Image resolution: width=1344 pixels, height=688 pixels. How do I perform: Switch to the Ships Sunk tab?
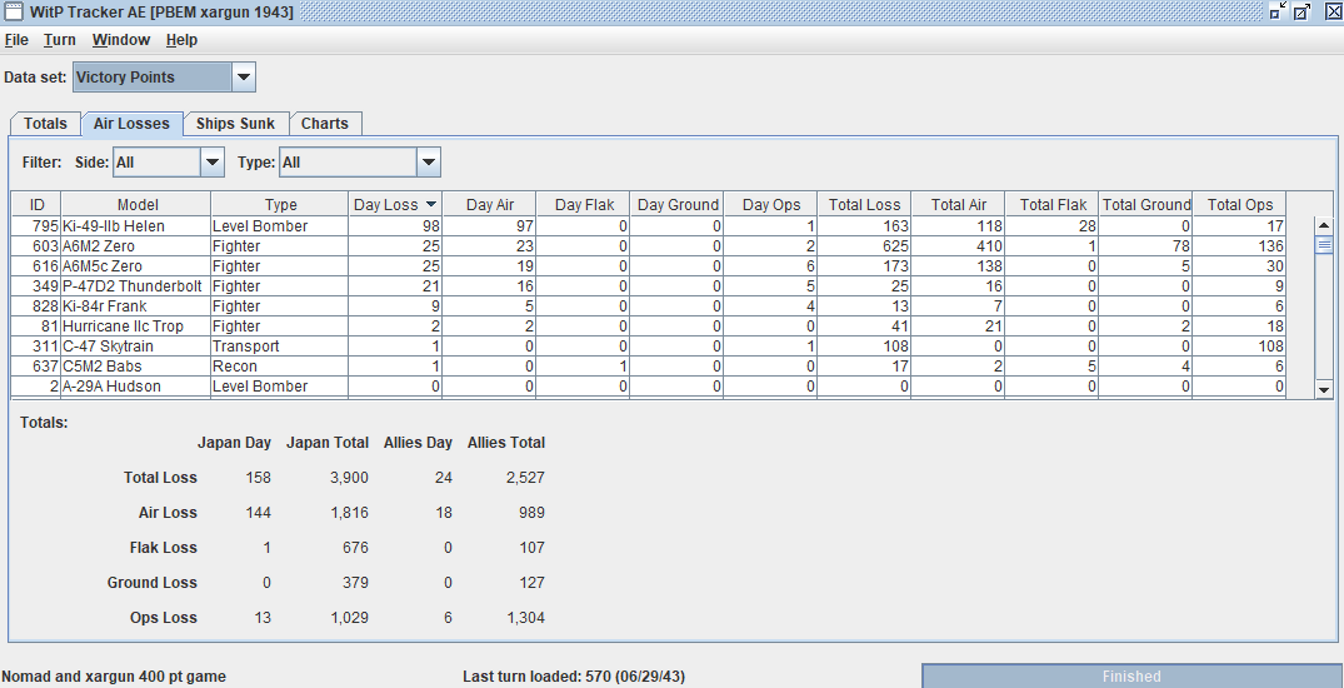tap(235, 123)
